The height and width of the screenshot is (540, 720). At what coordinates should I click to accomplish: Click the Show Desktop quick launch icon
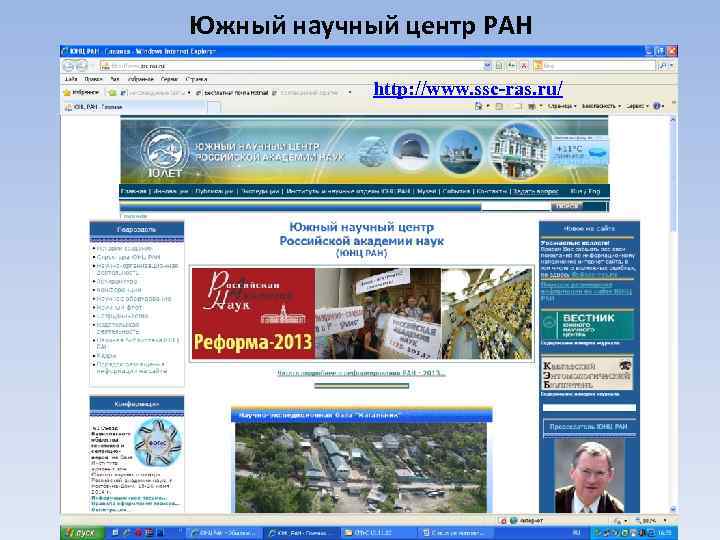tap(115, 533)
